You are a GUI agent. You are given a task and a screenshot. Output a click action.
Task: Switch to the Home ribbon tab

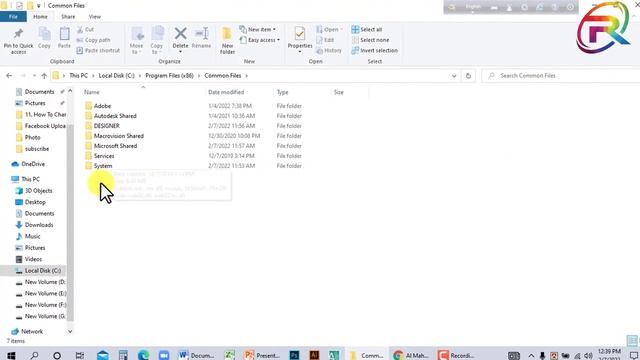click(x=40, y=17)
